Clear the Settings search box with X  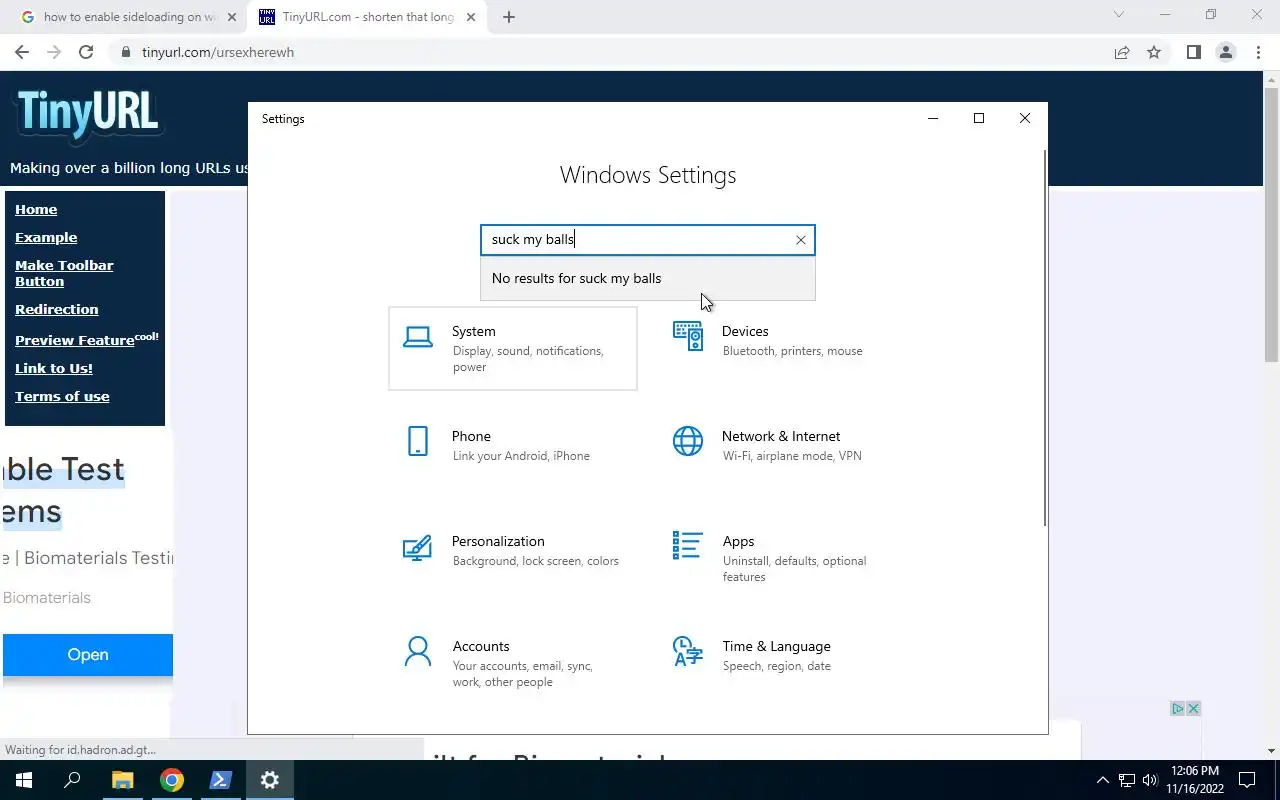800,240
